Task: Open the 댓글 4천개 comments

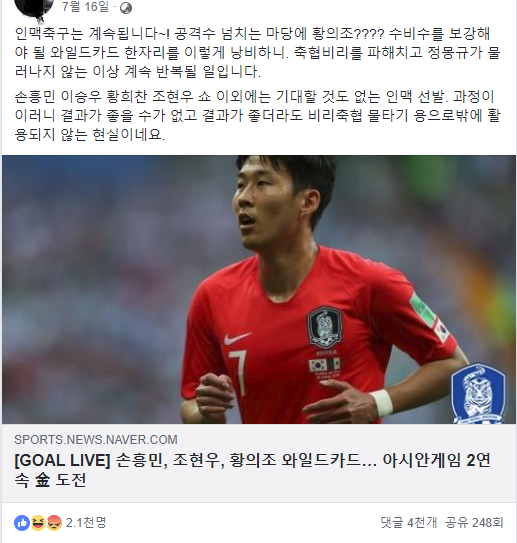Action: click(408, 523)
